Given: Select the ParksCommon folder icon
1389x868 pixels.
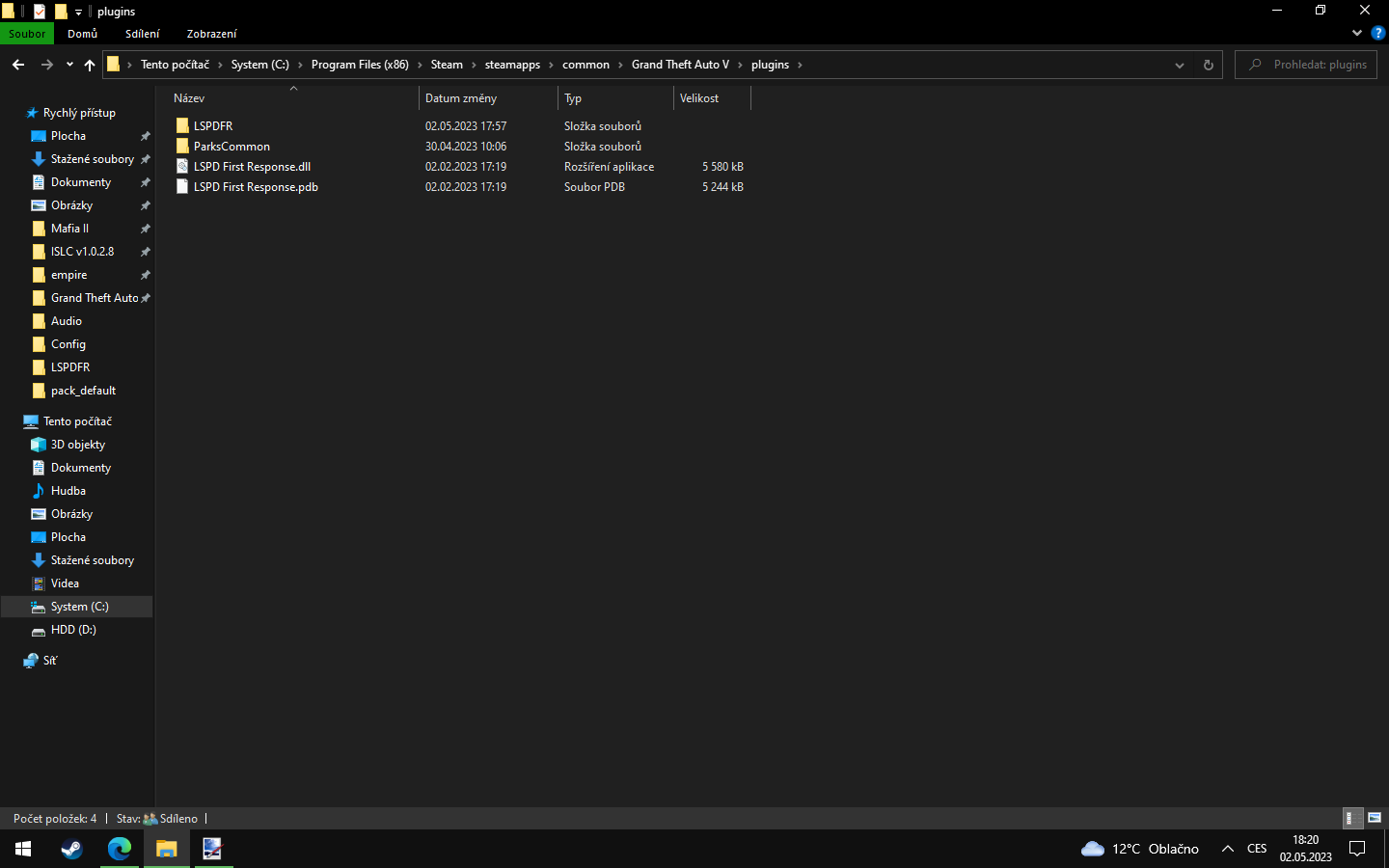Looking at the screenshot, I should click(x=182, y=147).
